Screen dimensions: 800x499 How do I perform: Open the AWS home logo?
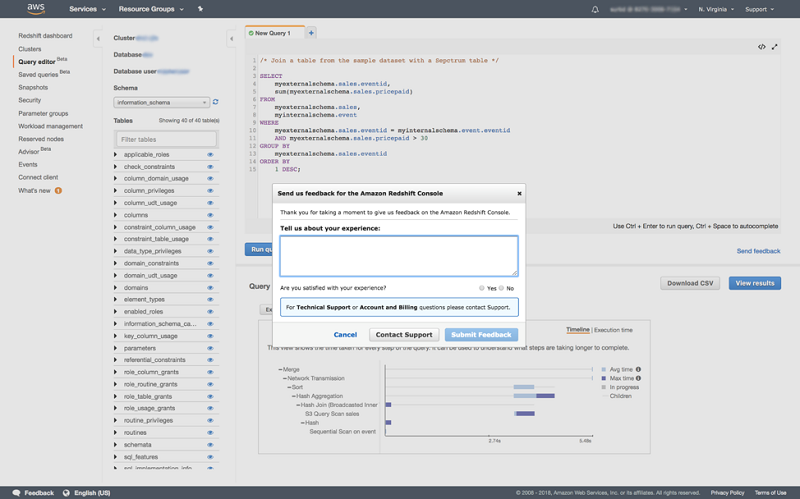coord(36,9)
